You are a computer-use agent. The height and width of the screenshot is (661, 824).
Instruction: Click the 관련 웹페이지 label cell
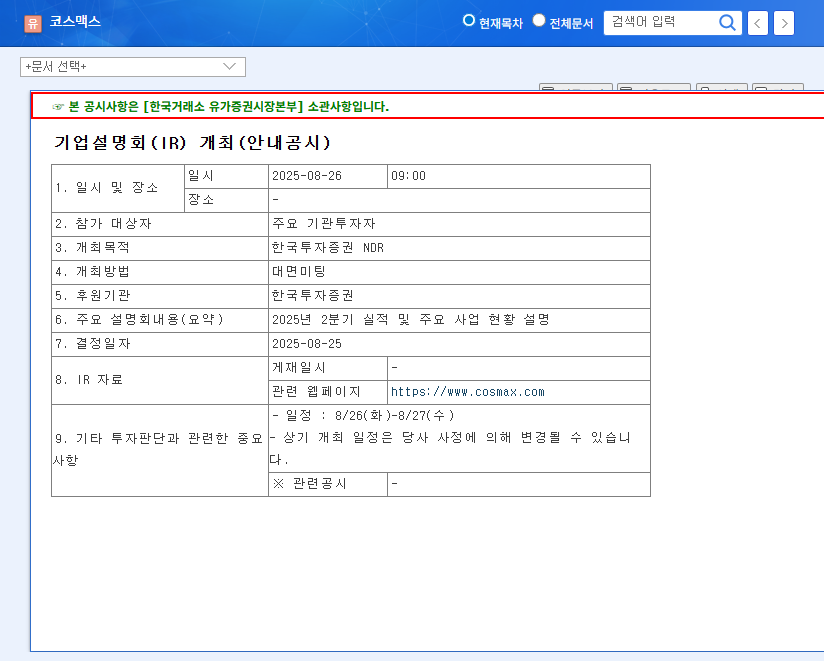coord(328,392)
